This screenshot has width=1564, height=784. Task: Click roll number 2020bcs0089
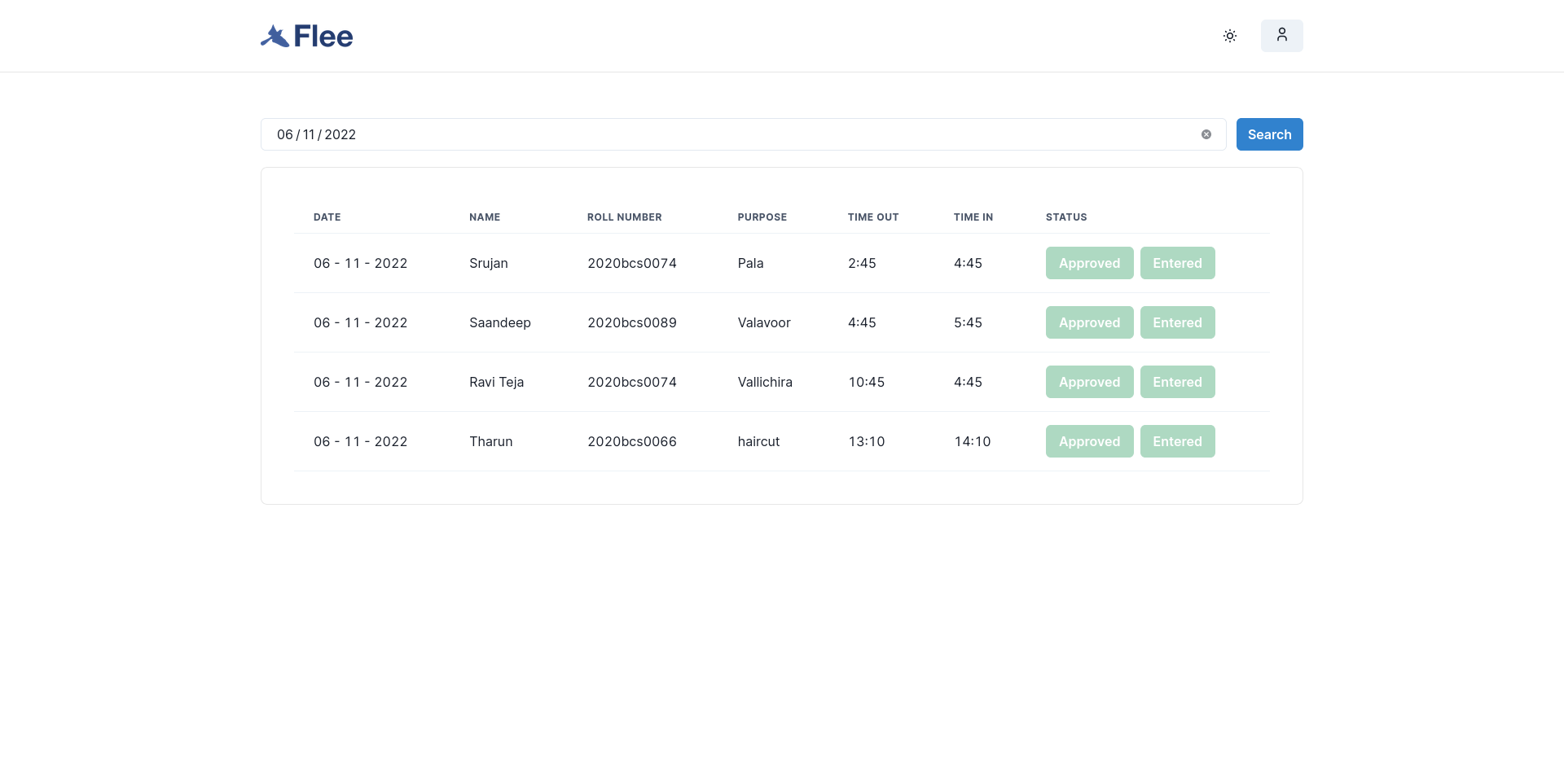tap(632, 322)
